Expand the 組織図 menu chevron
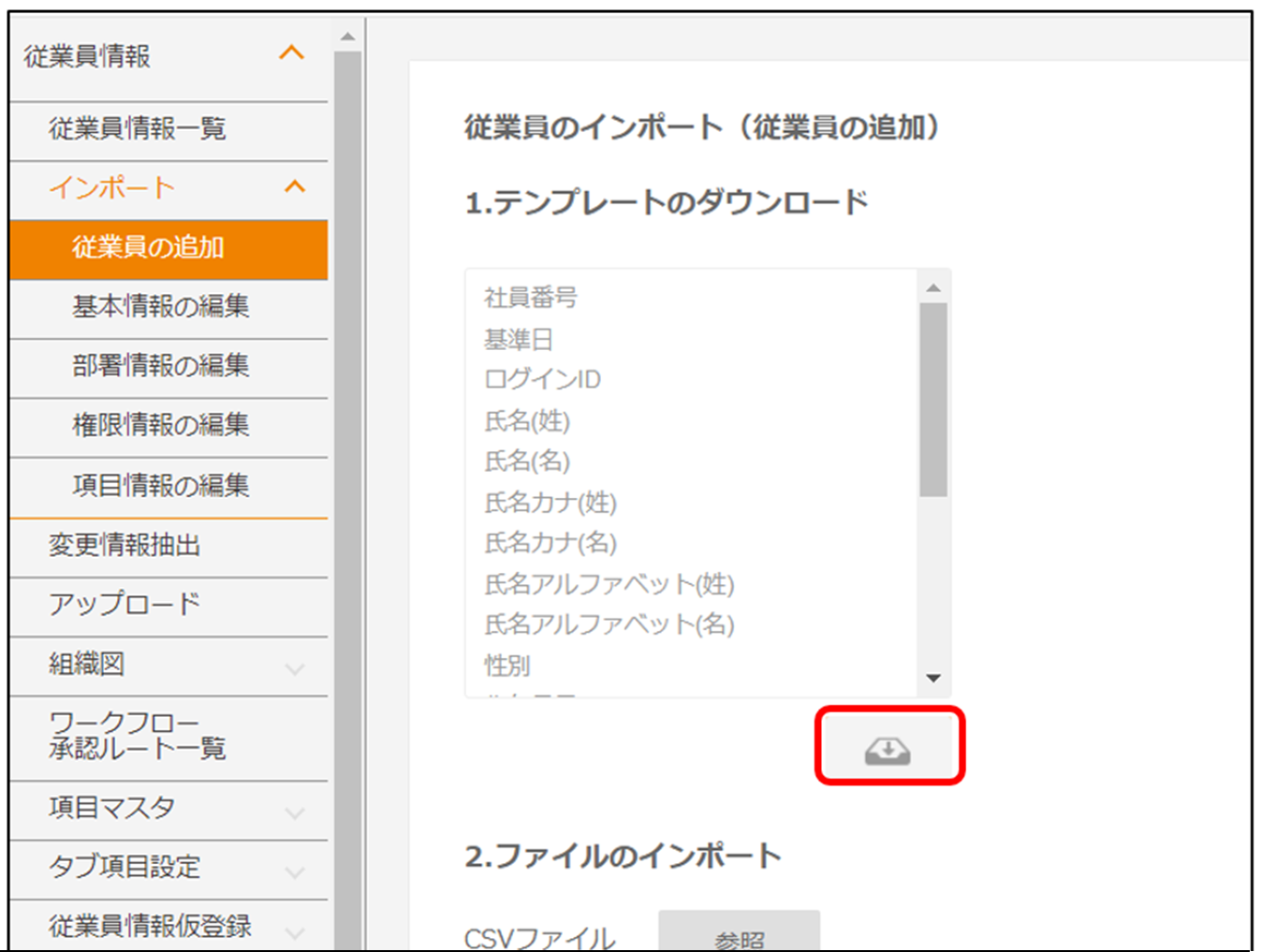This screenshot has width=1262, height=952. coord(295,668)
